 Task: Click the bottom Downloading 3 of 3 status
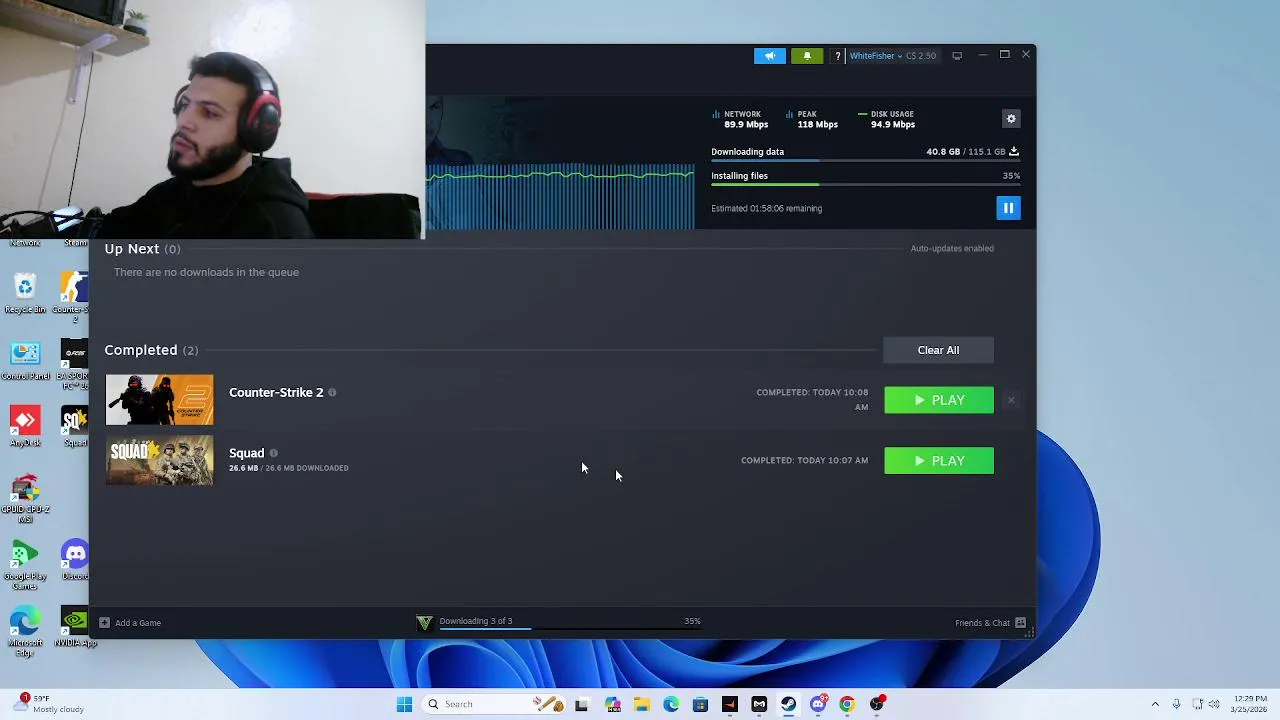pos(476,621)
